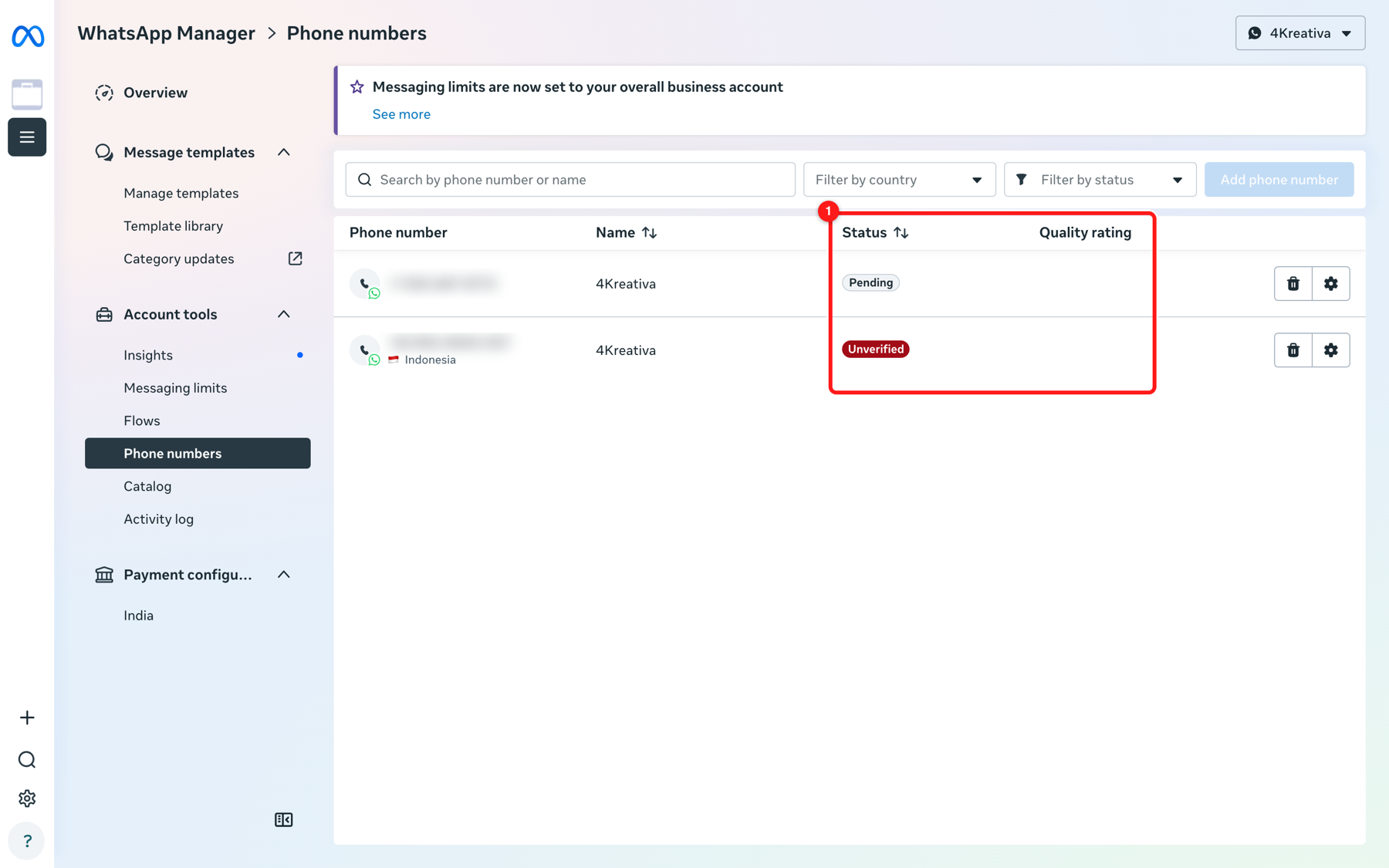Screen dimensions: 1389x868
Task: Open Manage templates
Action: click(181, 193)
